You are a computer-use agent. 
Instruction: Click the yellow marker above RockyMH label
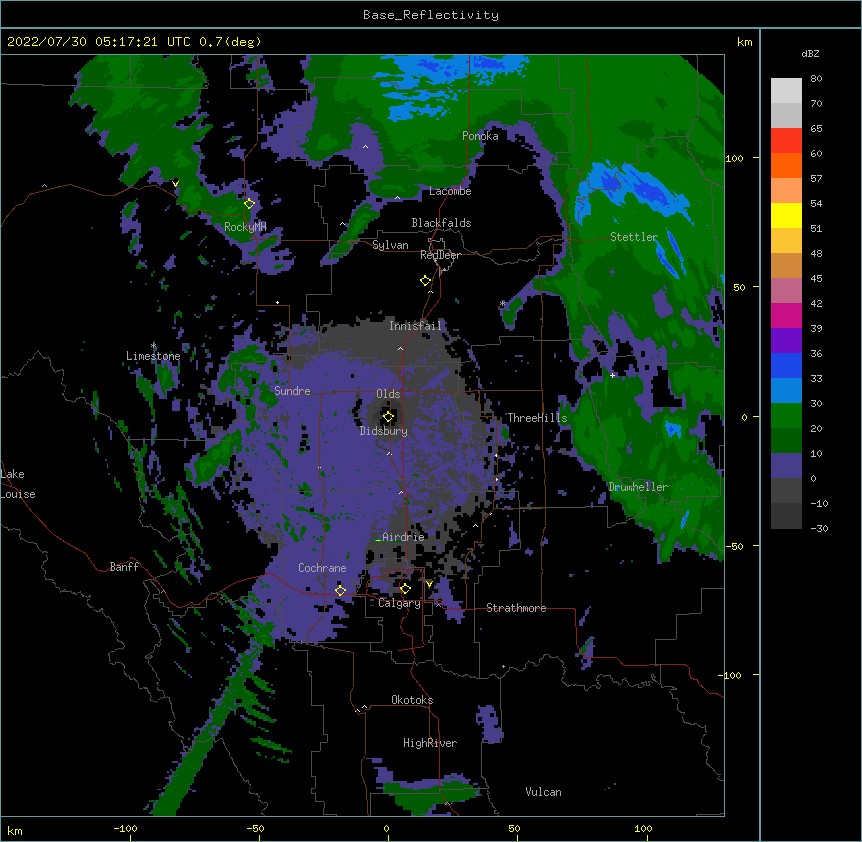(249, 203)
